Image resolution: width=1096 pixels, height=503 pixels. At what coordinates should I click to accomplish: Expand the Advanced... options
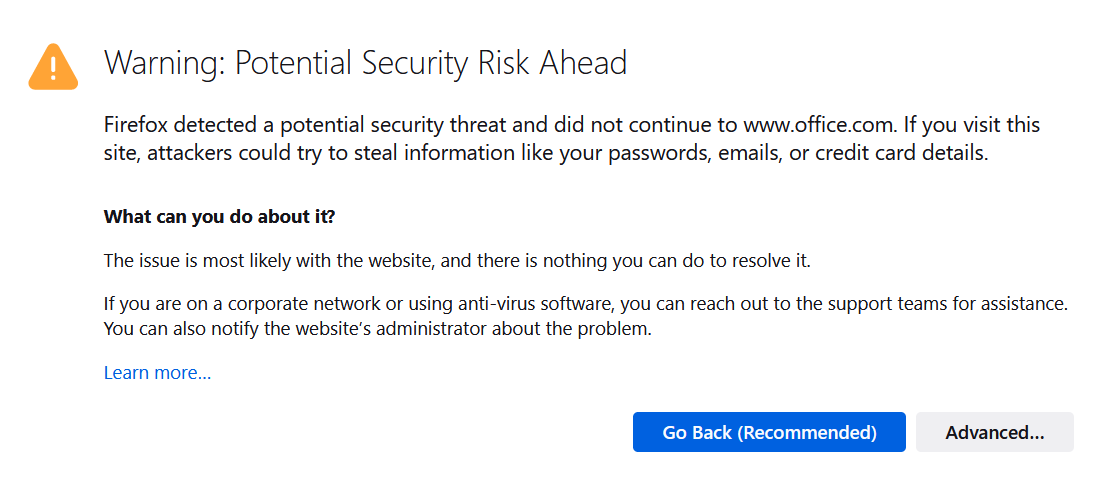click(994, 432)
